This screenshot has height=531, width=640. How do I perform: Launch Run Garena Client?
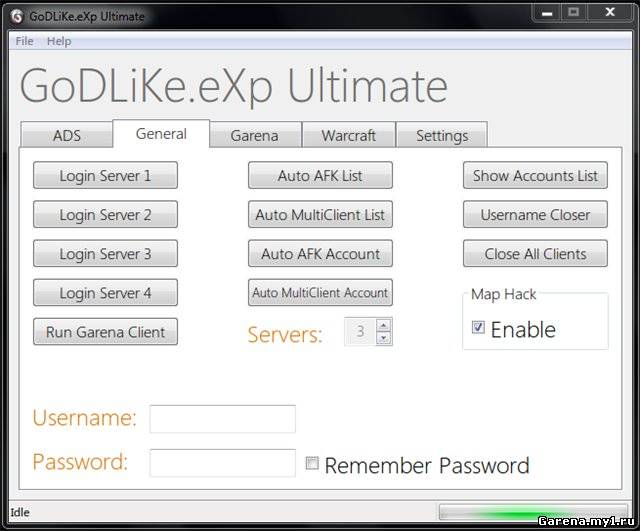(105, 332)
